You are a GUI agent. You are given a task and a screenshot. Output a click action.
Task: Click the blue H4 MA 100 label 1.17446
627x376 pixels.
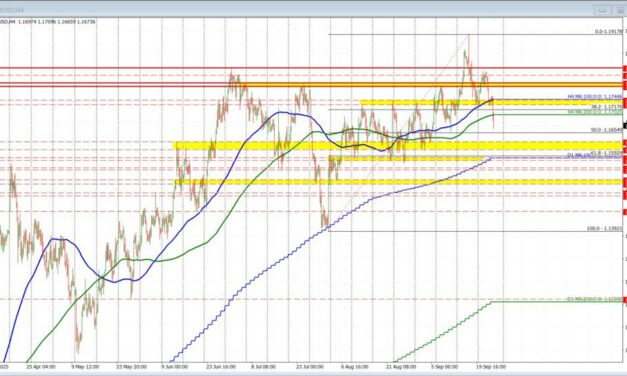pyautogui.click(x=595, y=97)
